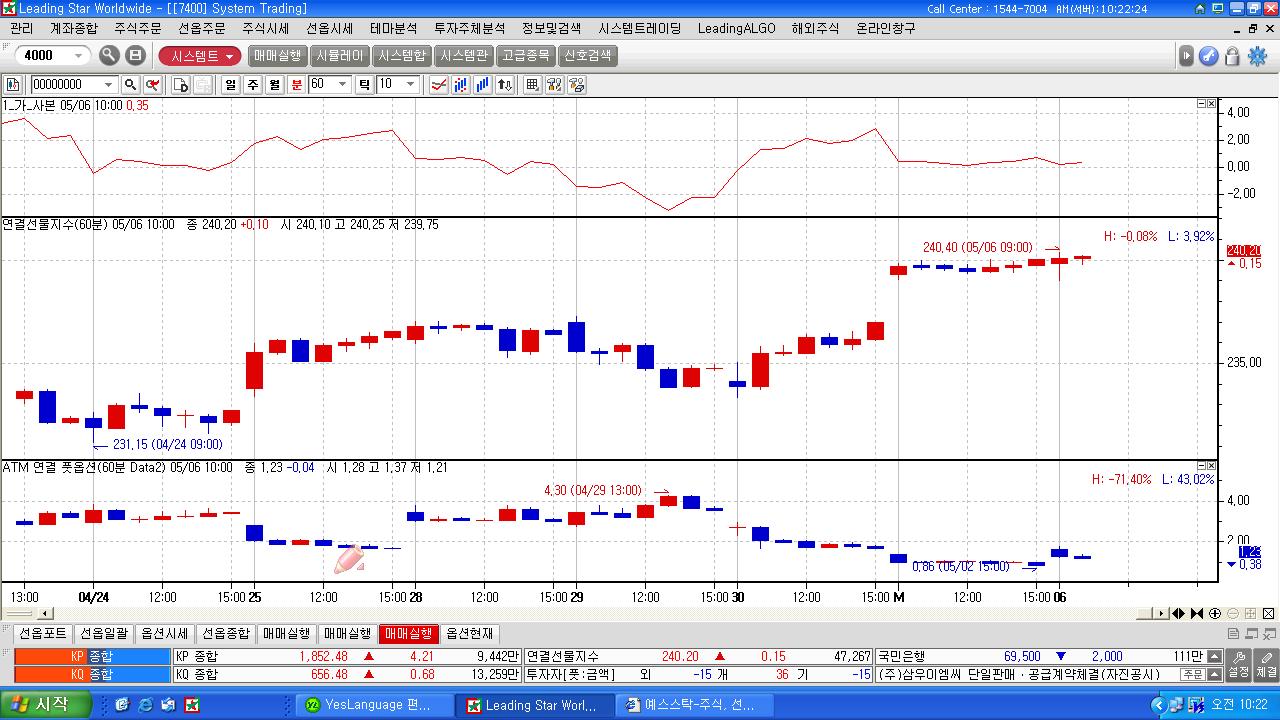Switch to the 옵션시세 bottom tab
Image resolution: width=1280 pixels, height=720 pixels.
[164, 634]
